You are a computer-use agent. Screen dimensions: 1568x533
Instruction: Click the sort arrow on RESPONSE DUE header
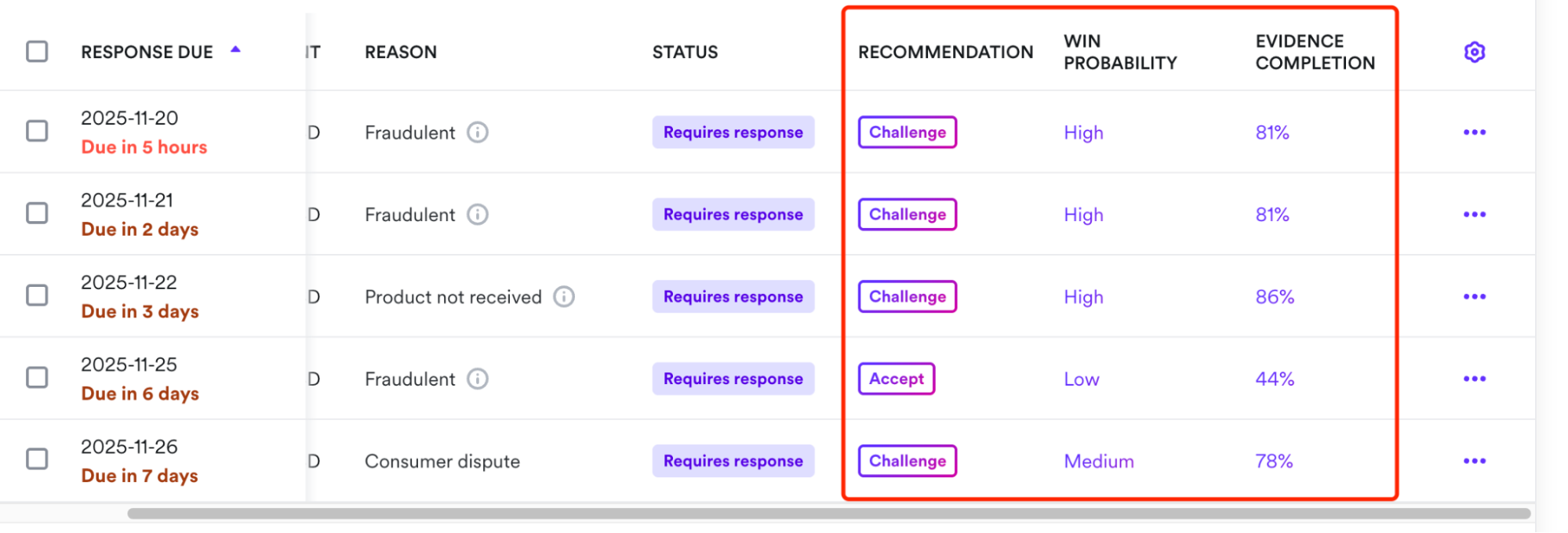click(235, 49)
